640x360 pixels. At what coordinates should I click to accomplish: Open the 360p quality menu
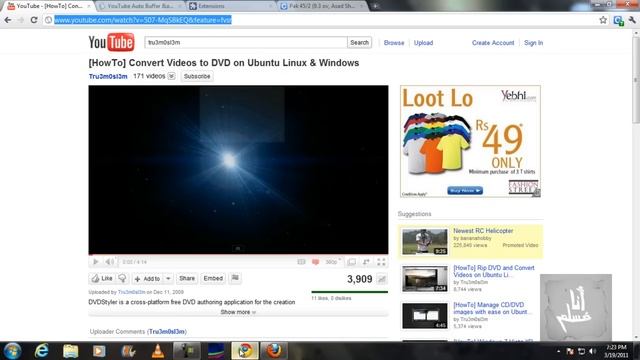click(x=333, y=262)
